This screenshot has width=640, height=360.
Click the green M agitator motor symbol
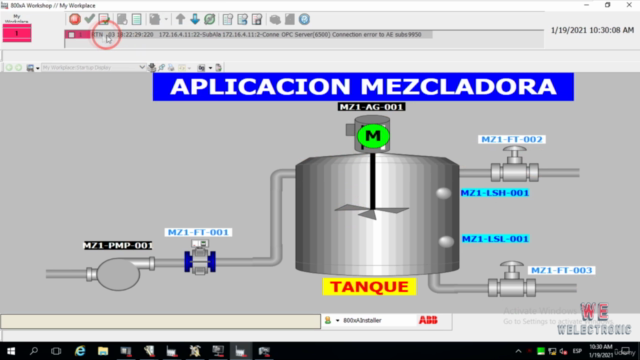(373, 136)
